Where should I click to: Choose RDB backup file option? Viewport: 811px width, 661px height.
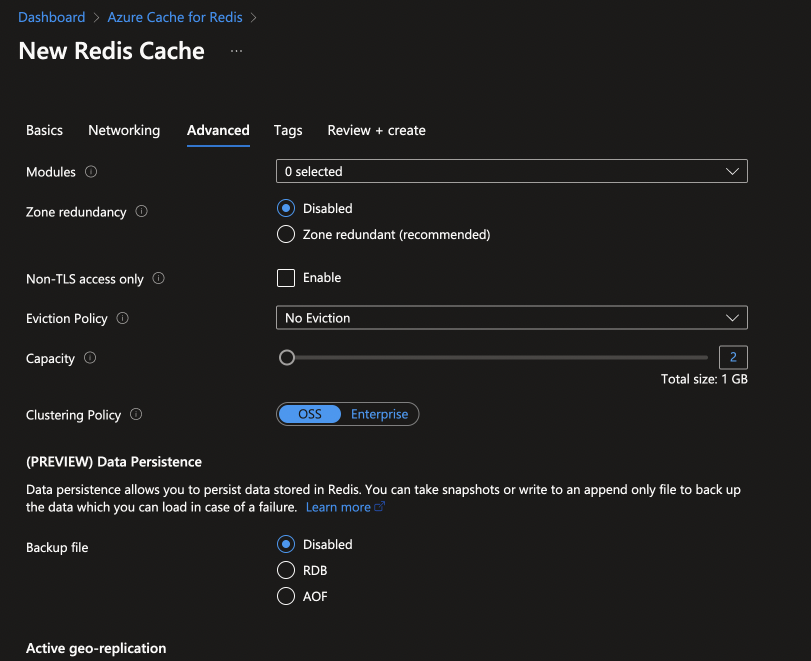coord(286,570)
